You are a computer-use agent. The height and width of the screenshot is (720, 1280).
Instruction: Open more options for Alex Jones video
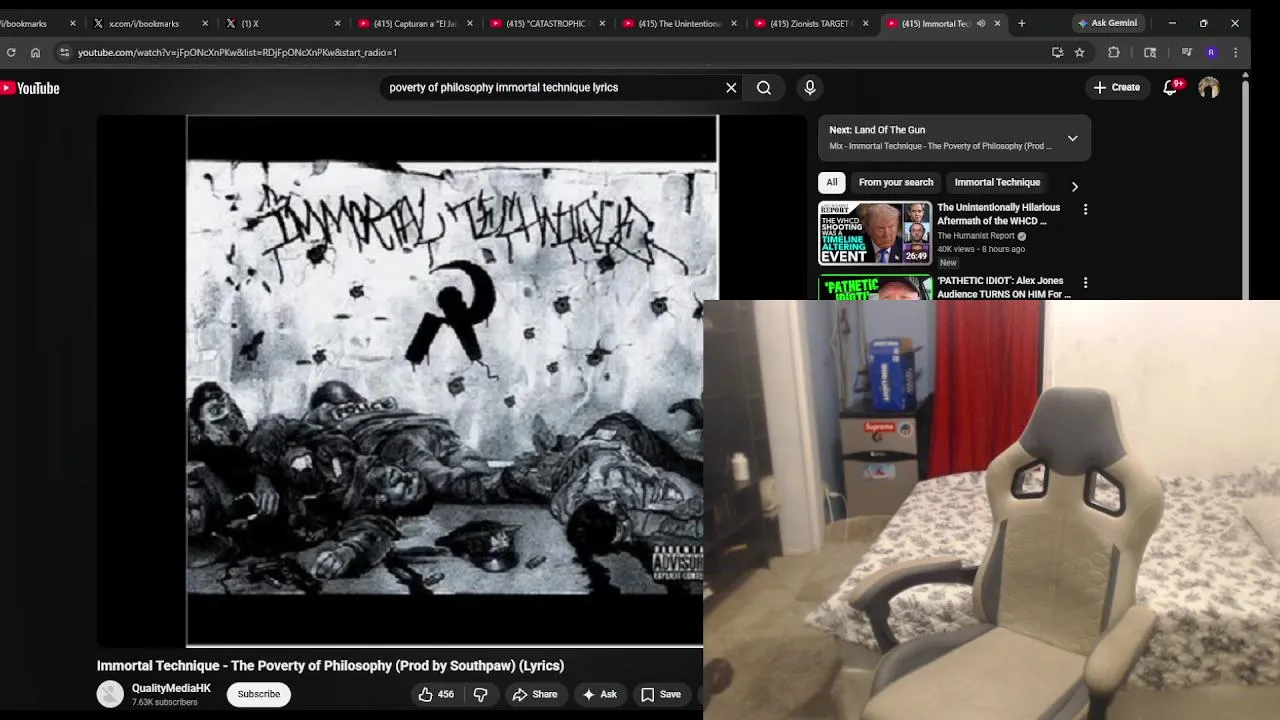tap(1085, 283)
